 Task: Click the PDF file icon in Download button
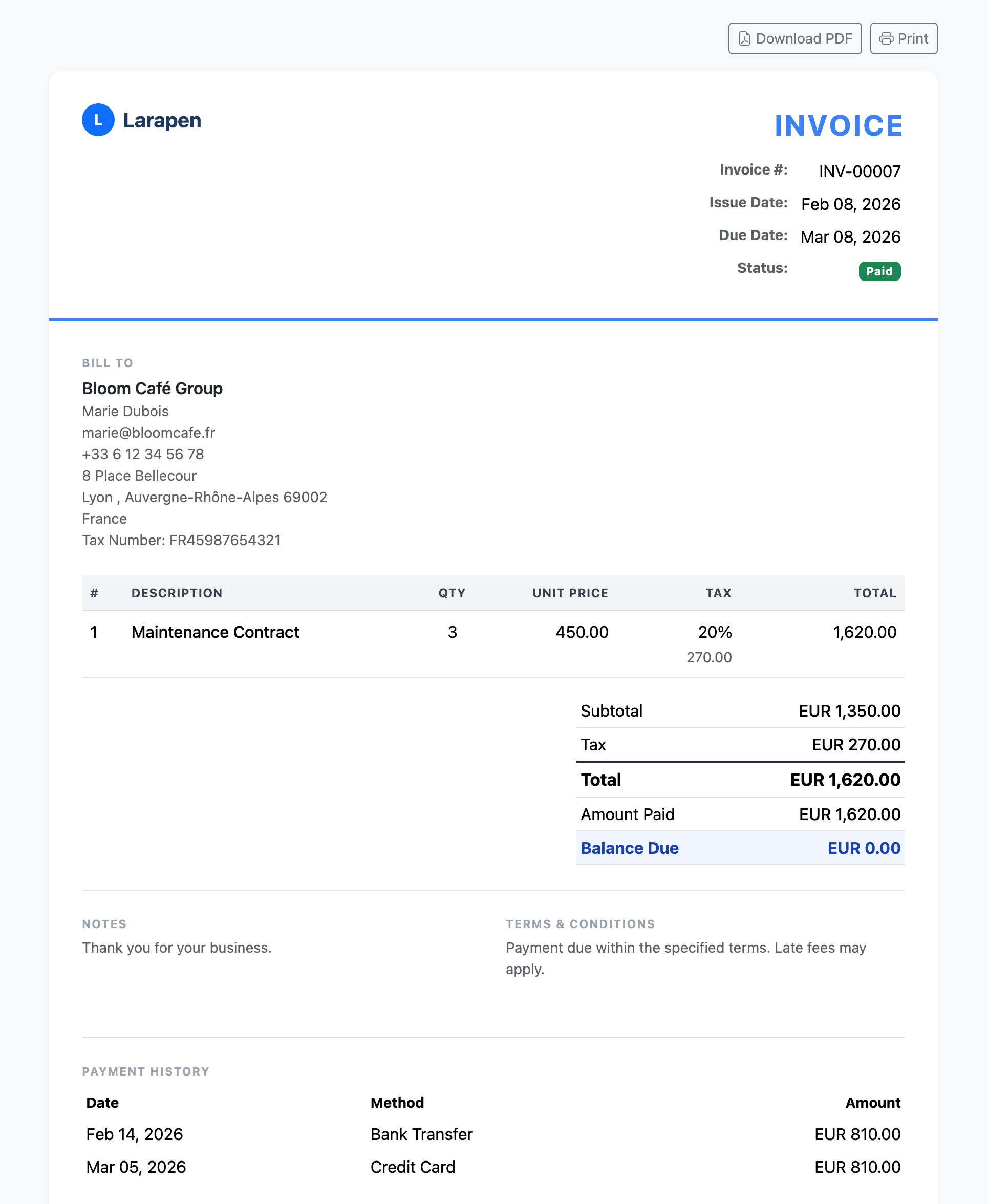tap(744, 39)
